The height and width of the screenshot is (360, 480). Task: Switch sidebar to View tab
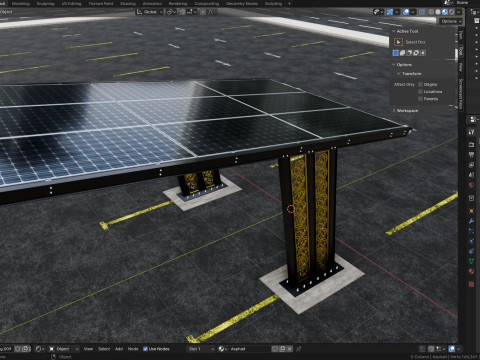click(461, 67)
